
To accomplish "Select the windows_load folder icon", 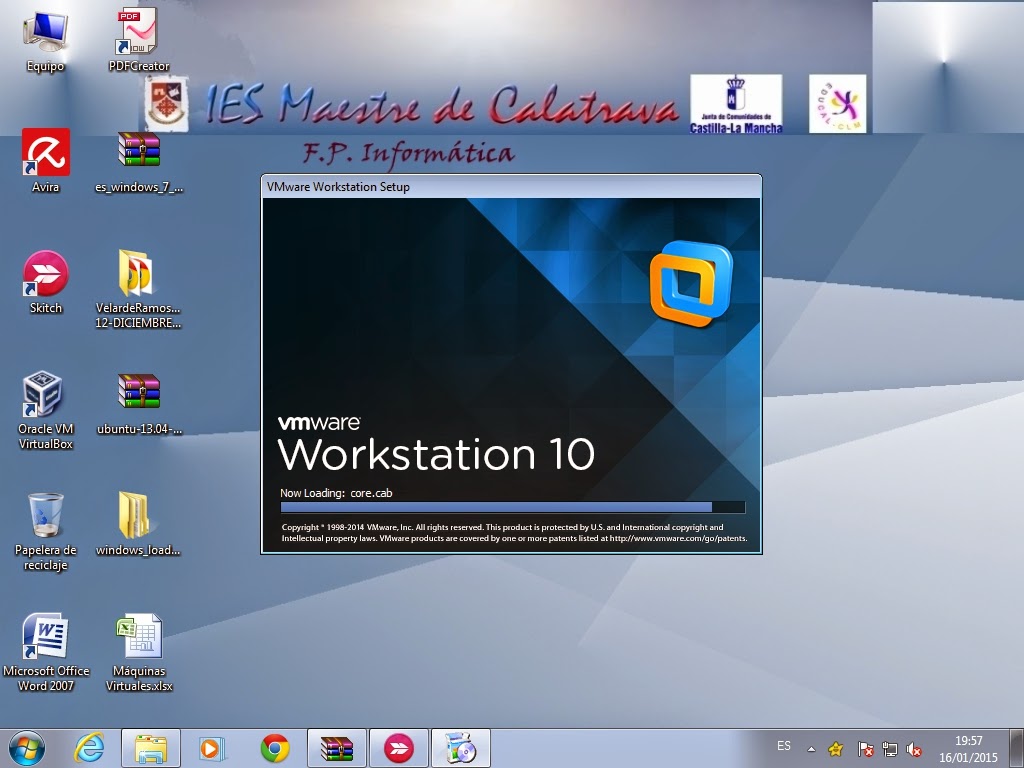I will coord(138,524).
